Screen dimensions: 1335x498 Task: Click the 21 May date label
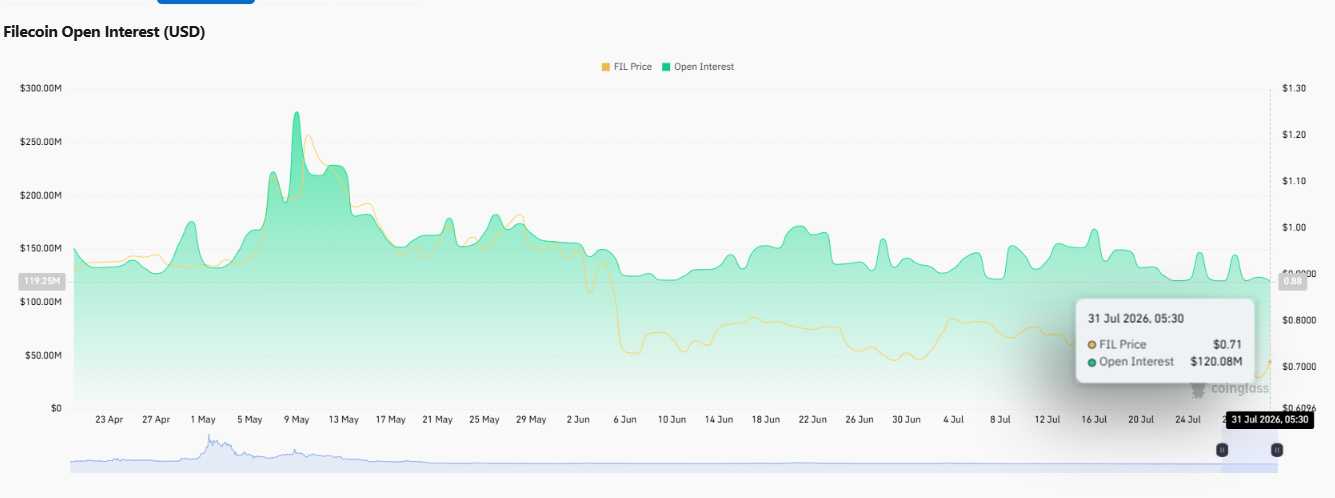click(x=437, y=421)
